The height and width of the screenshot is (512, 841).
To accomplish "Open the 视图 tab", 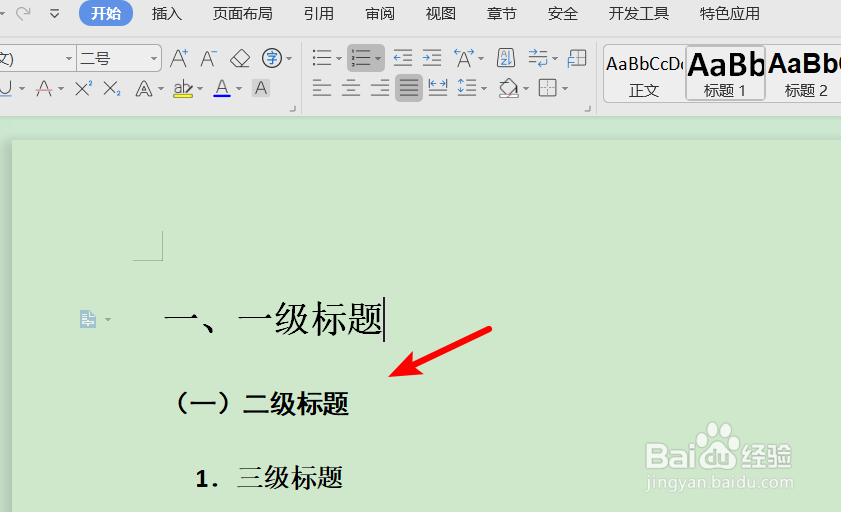I will click(440, 13).
